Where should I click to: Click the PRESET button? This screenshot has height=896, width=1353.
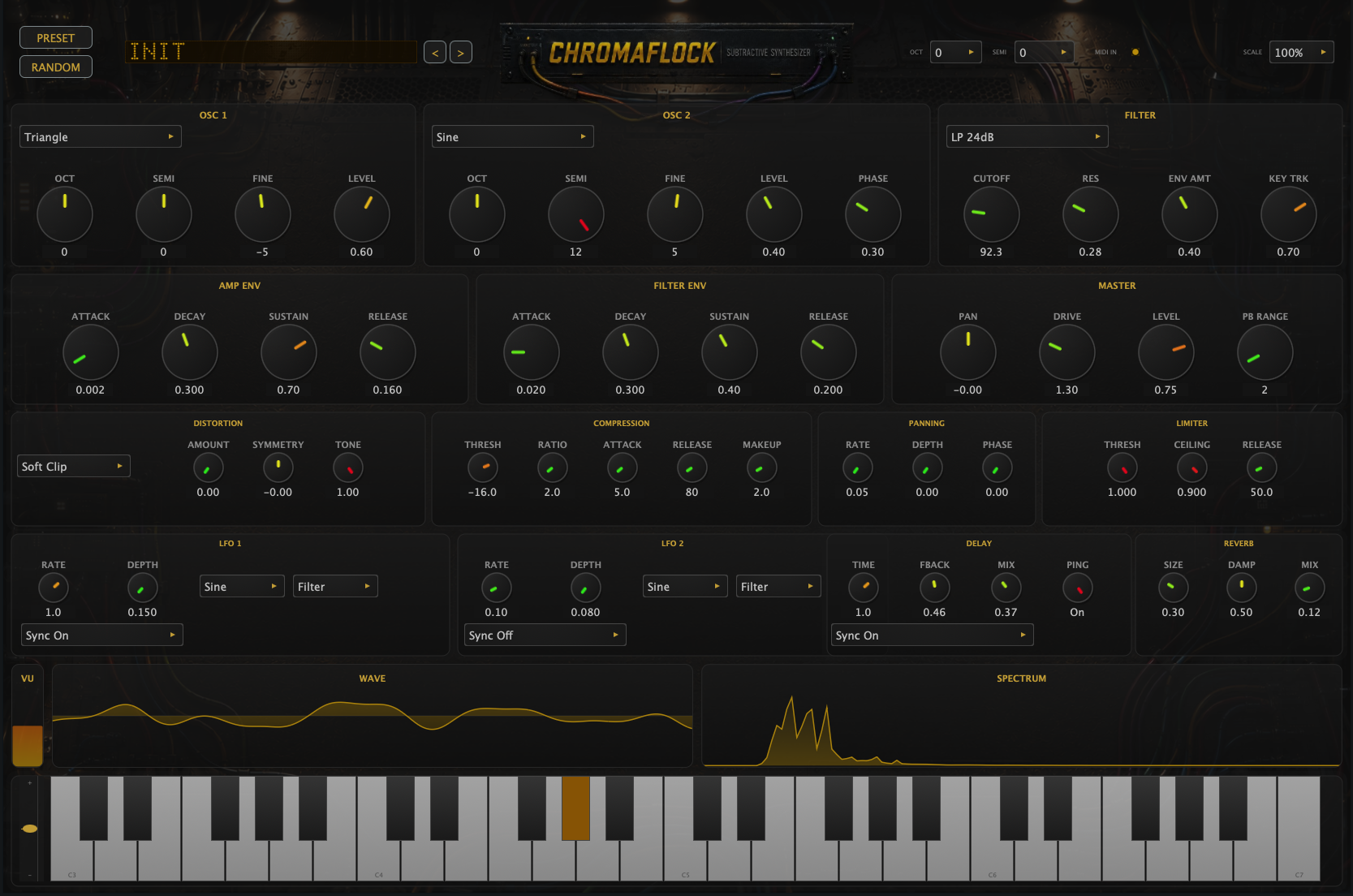[x=55, y=38]
